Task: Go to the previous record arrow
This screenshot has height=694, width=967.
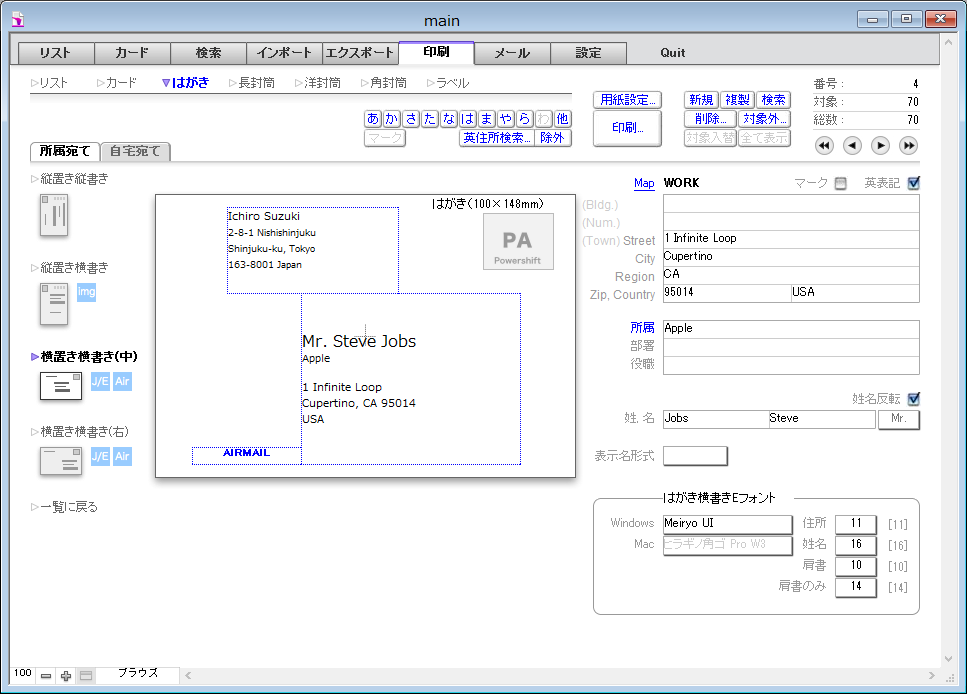Action: 852,146
